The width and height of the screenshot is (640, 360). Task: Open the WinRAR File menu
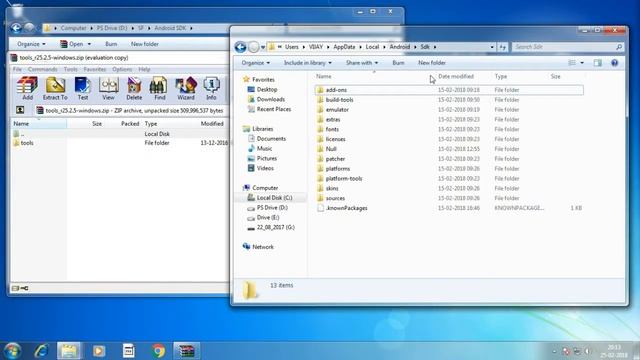17,69
